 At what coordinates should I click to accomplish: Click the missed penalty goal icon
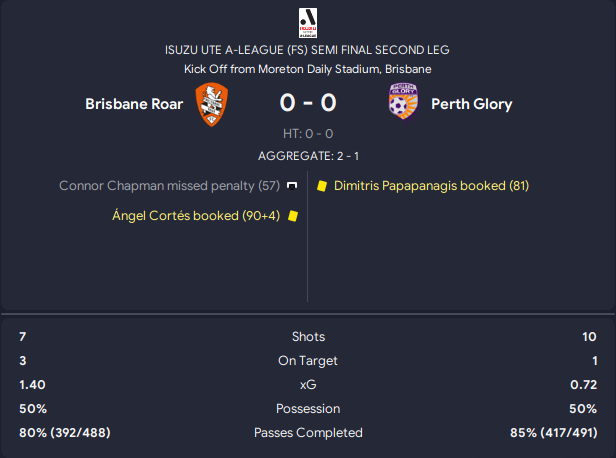point(293,186)
